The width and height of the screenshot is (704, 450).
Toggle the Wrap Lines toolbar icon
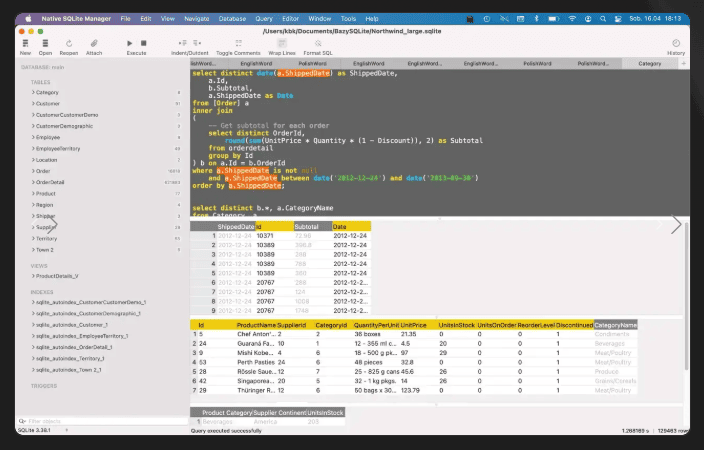pyautogui.click(x=282, y=43)
